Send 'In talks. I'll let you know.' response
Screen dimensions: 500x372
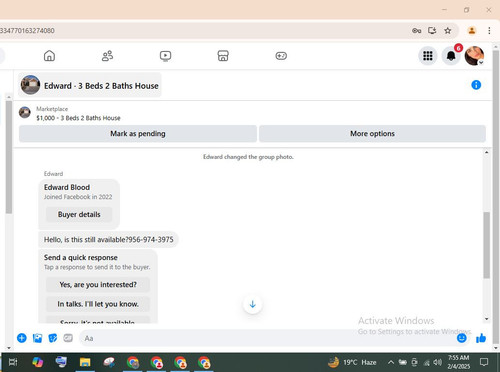pos(98,304)
